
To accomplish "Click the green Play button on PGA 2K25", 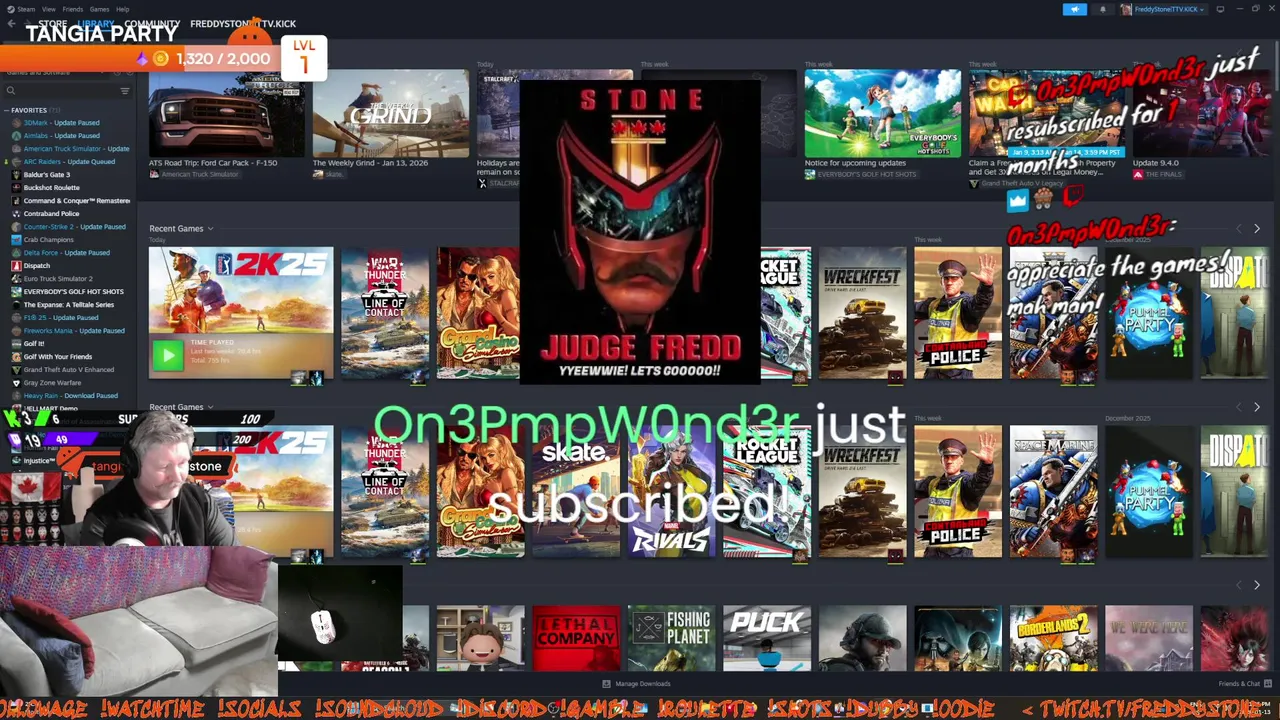I will click(167, 354).
